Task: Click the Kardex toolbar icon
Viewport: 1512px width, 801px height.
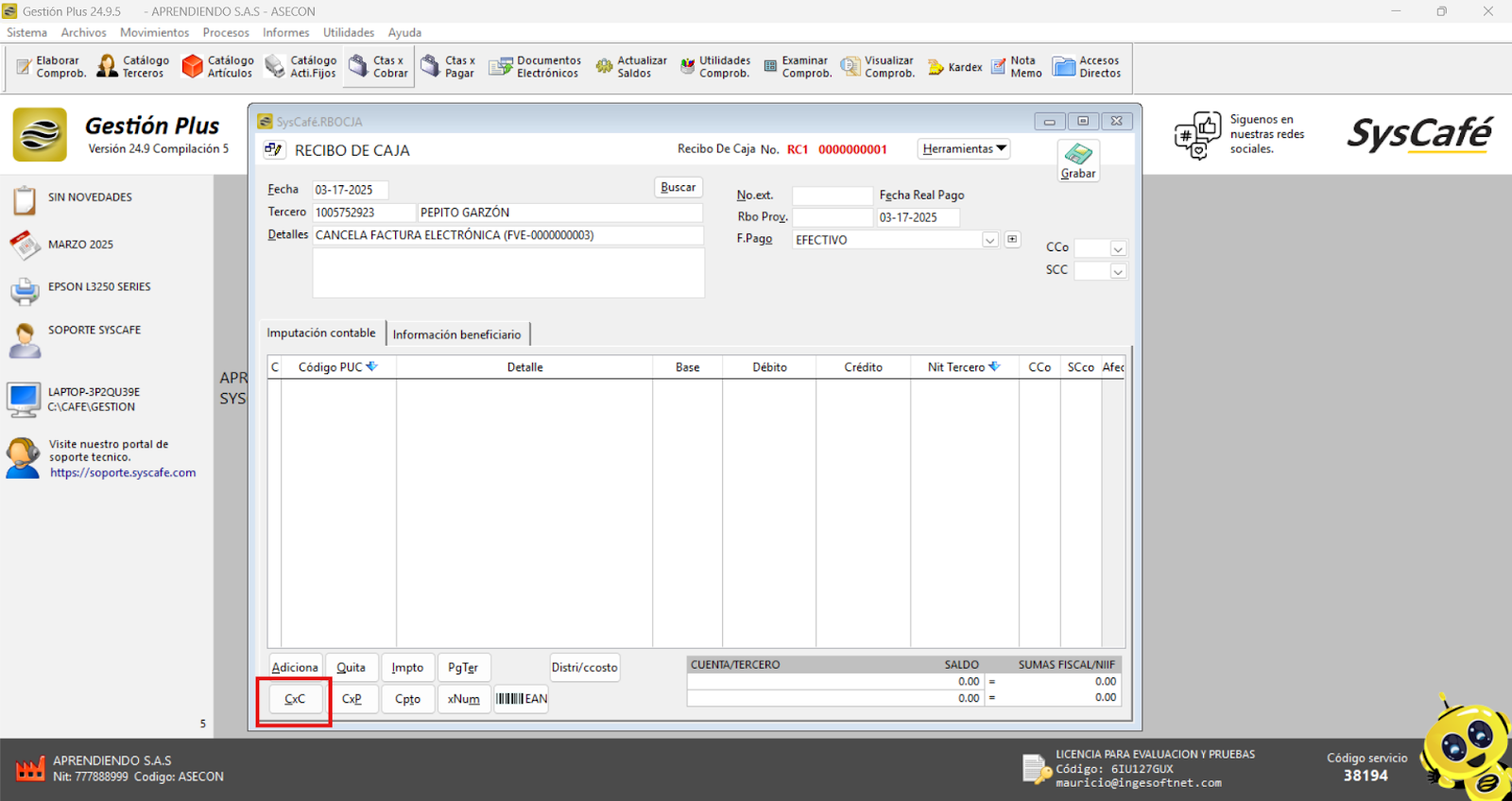Action: click(x=954, y=67)
